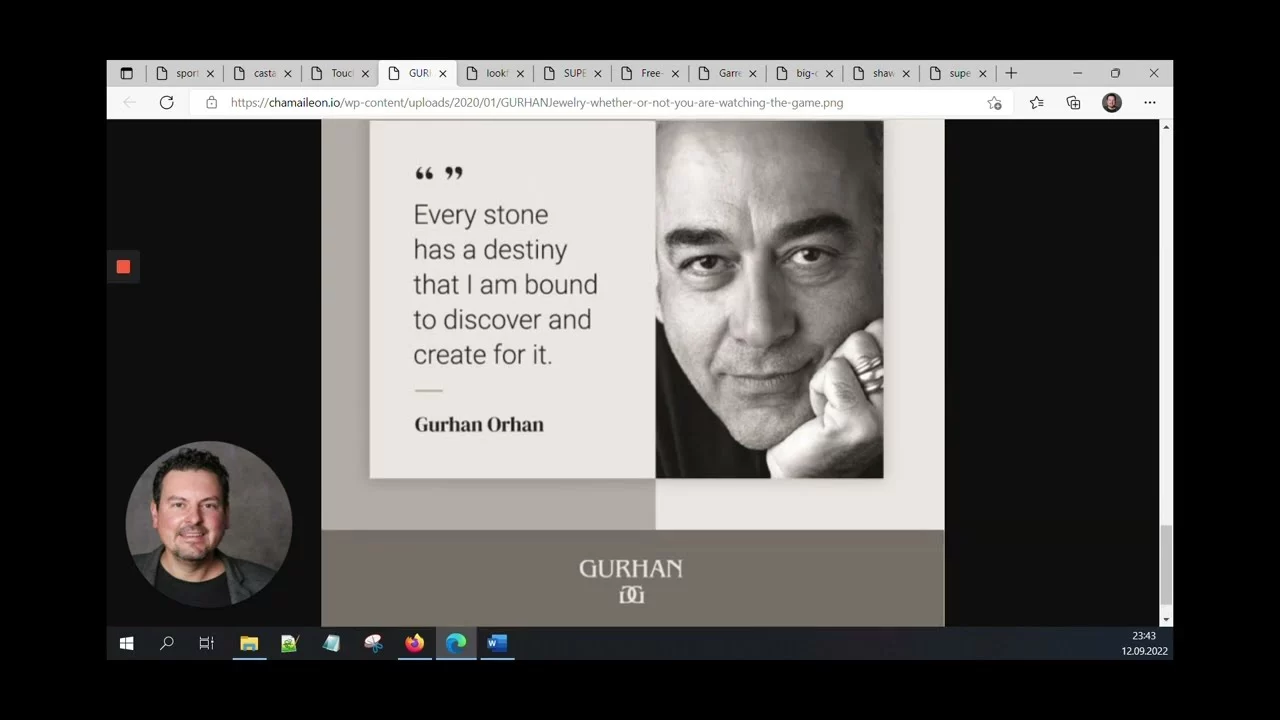Viewport: 1280px width, 720px height.
Task: Stop recording with the red square button
Action: point(123,267)
